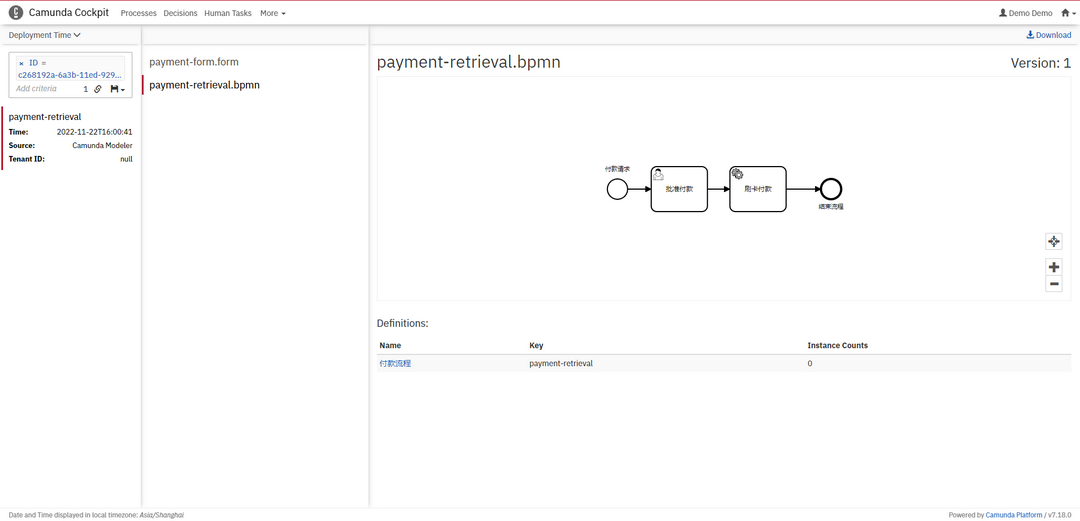Click the Camunda Modeler source value
This screenshot has height=521, width=1080.
point(103,145)
